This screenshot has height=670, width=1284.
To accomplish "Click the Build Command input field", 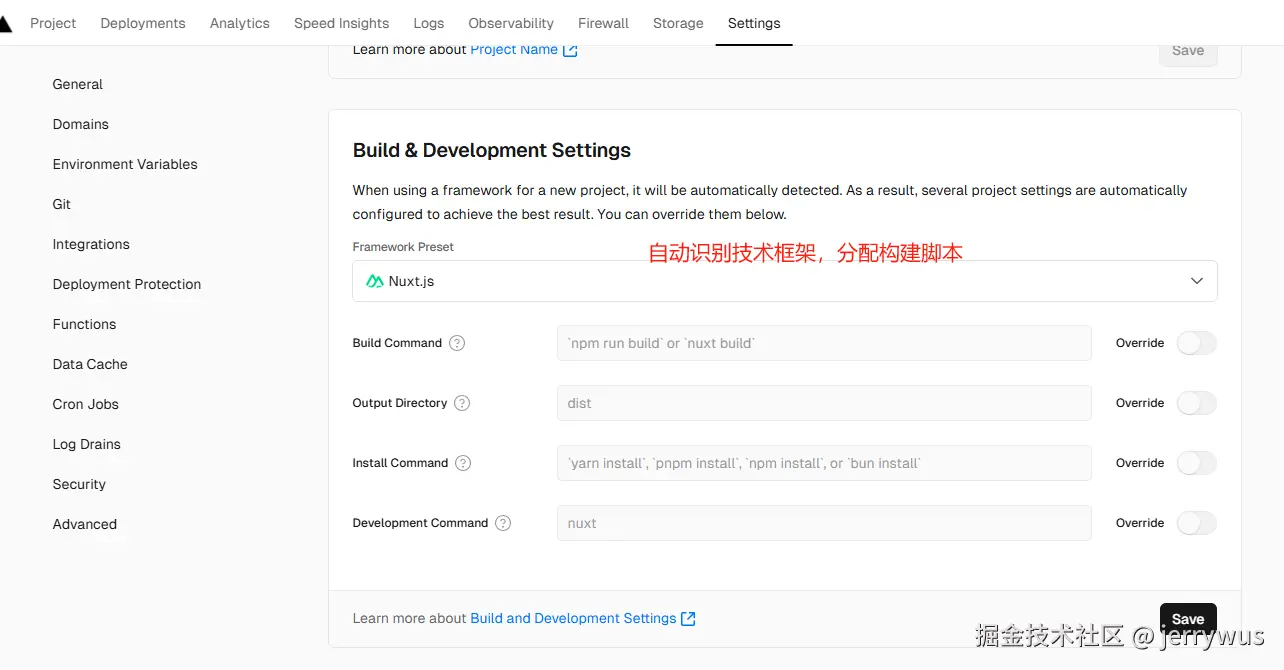I will tap(824, 343).
